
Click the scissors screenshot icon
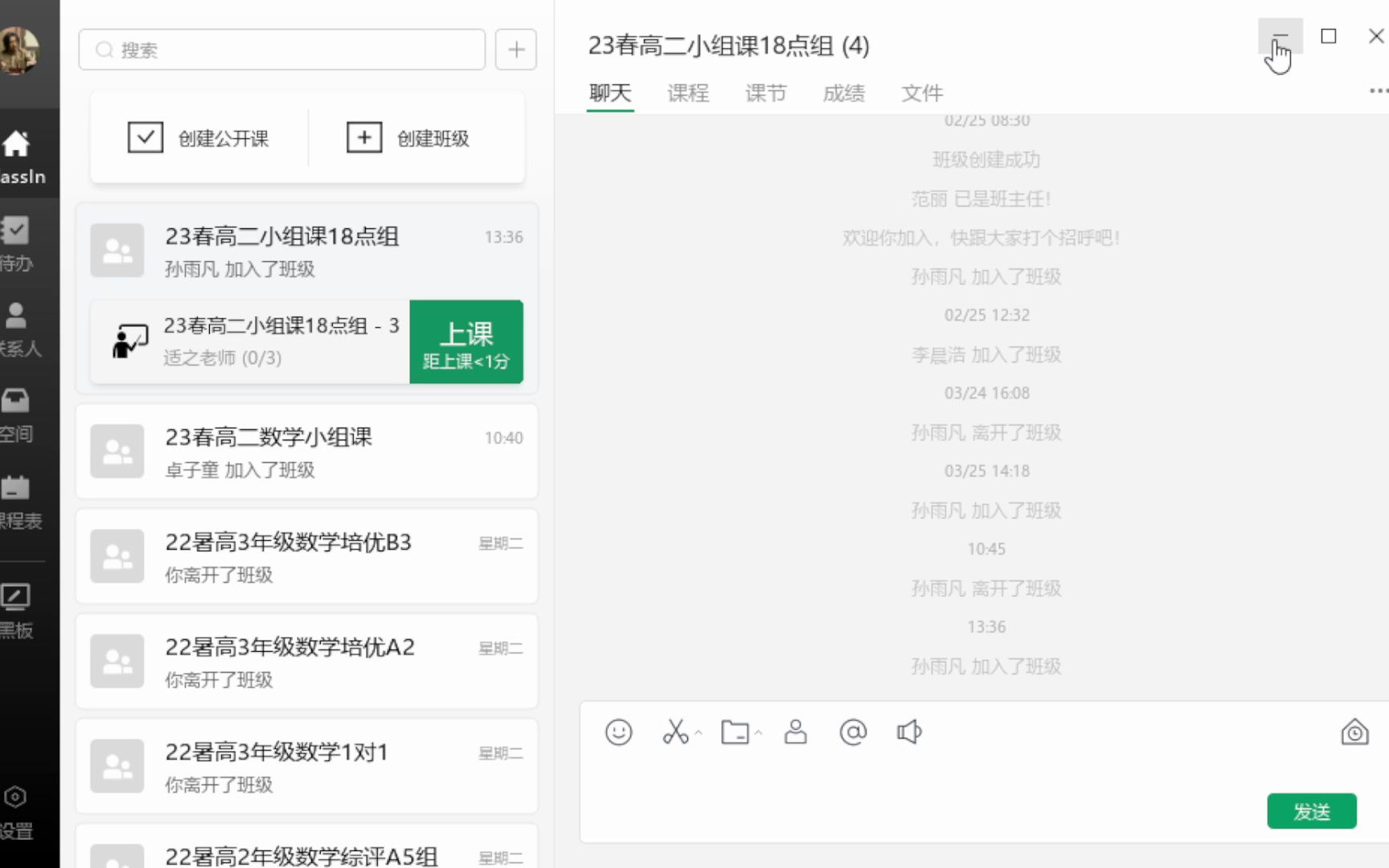coord(675,731)
